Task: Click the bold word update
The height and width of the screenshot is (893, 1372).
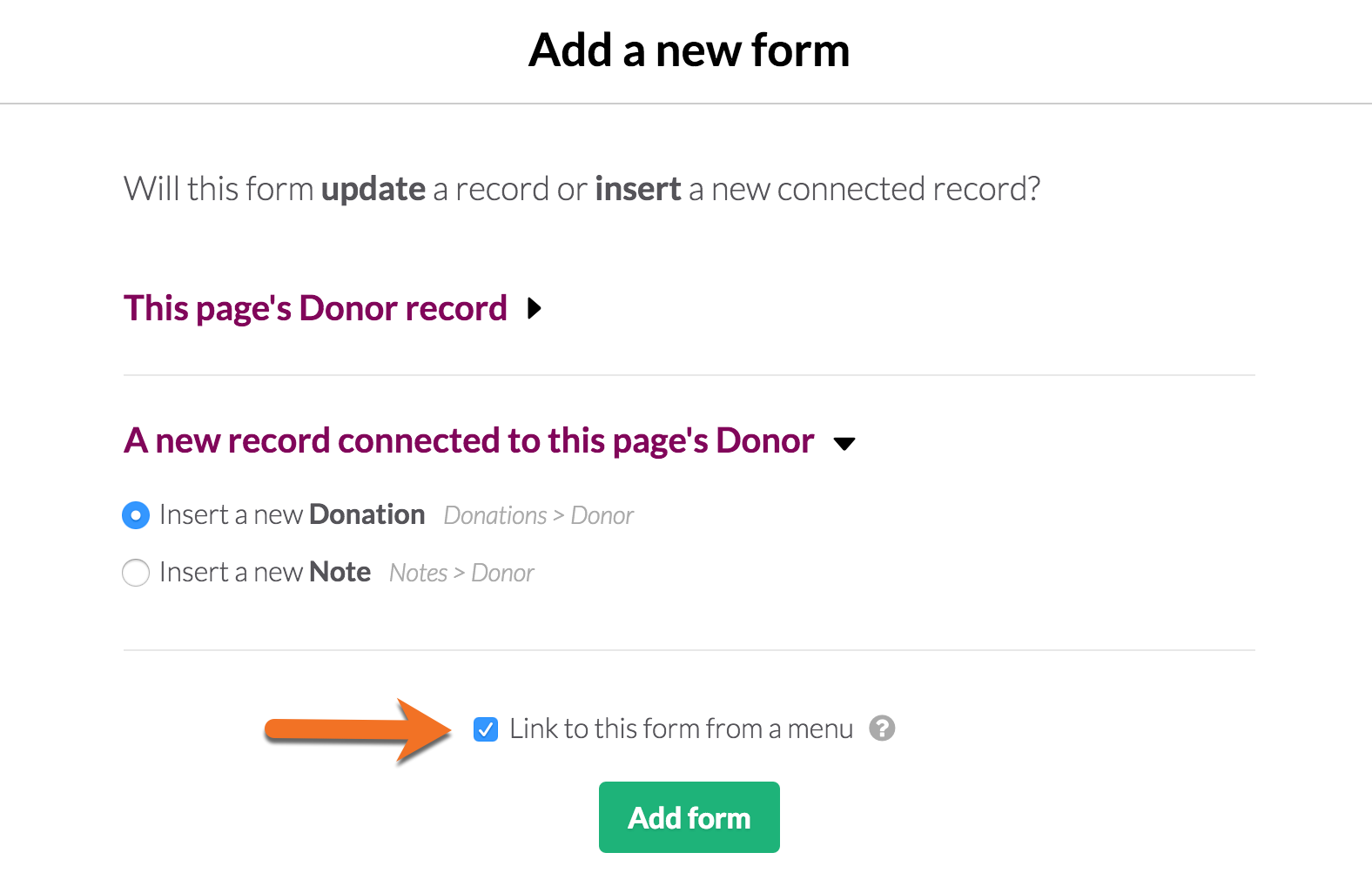Action: point(373,189)
